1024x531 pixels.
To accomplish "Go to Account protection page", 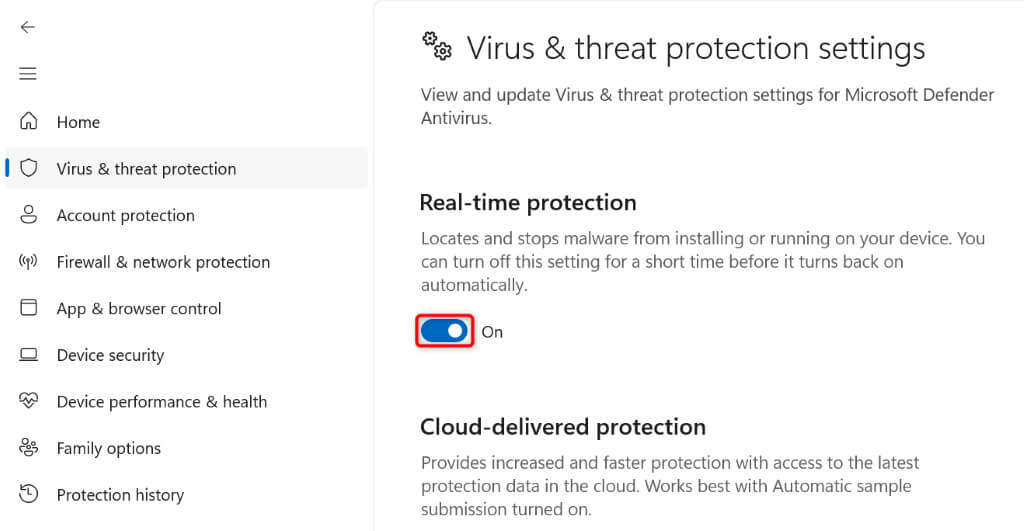I will click(125, 215).
